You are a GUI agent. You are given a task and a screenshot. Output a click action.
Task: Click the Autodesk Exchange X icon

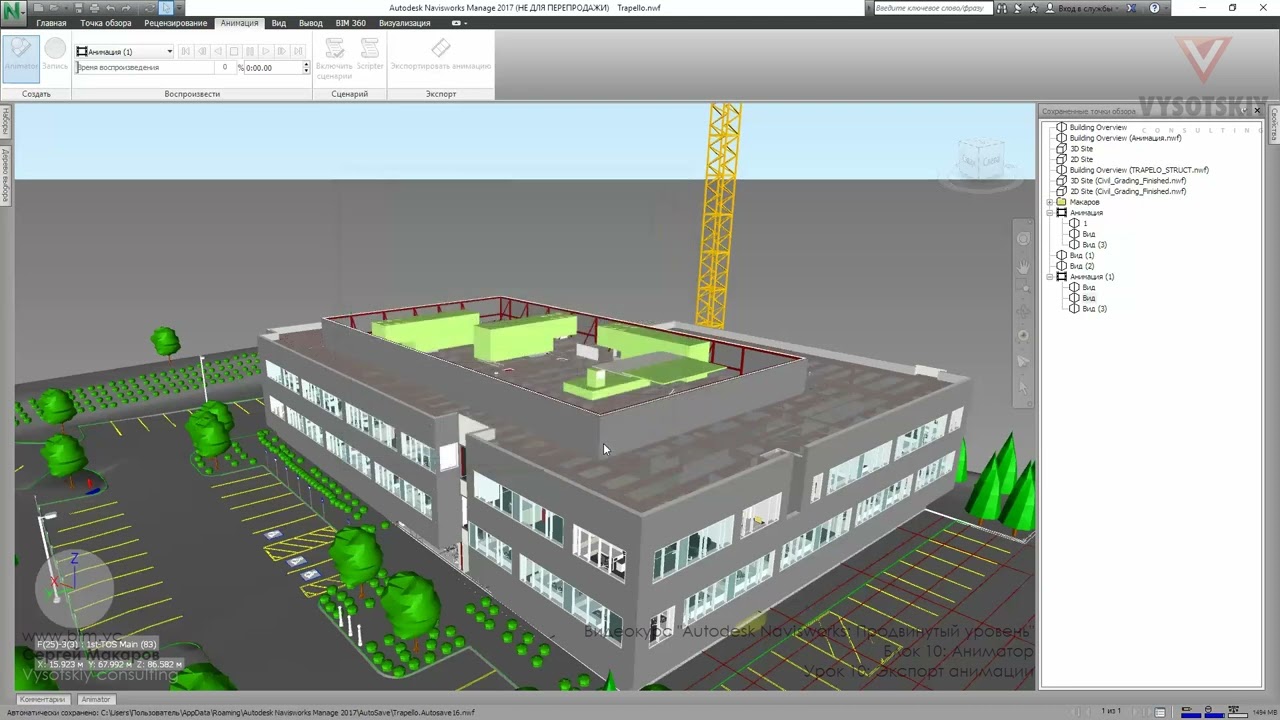click(x=1132, y=8)
